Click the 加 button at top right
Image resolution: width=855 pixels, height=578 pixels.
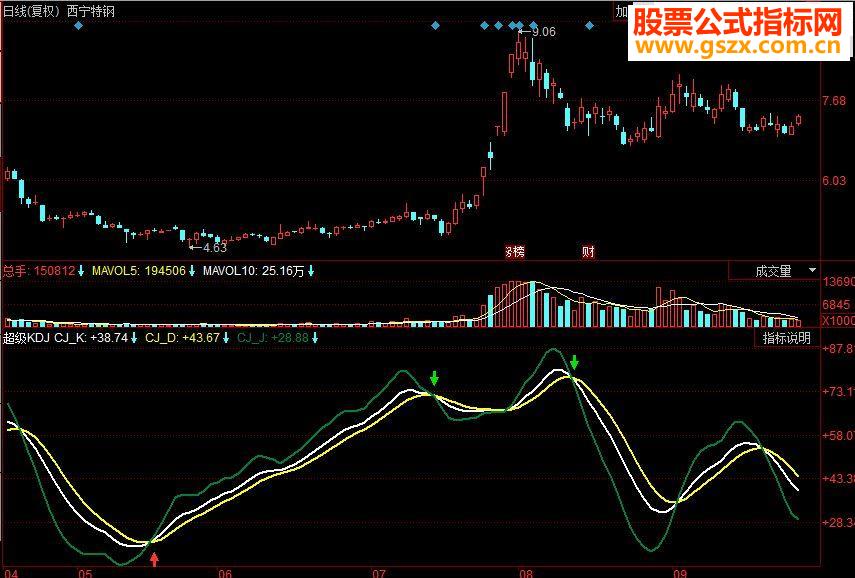pos(621,11)
